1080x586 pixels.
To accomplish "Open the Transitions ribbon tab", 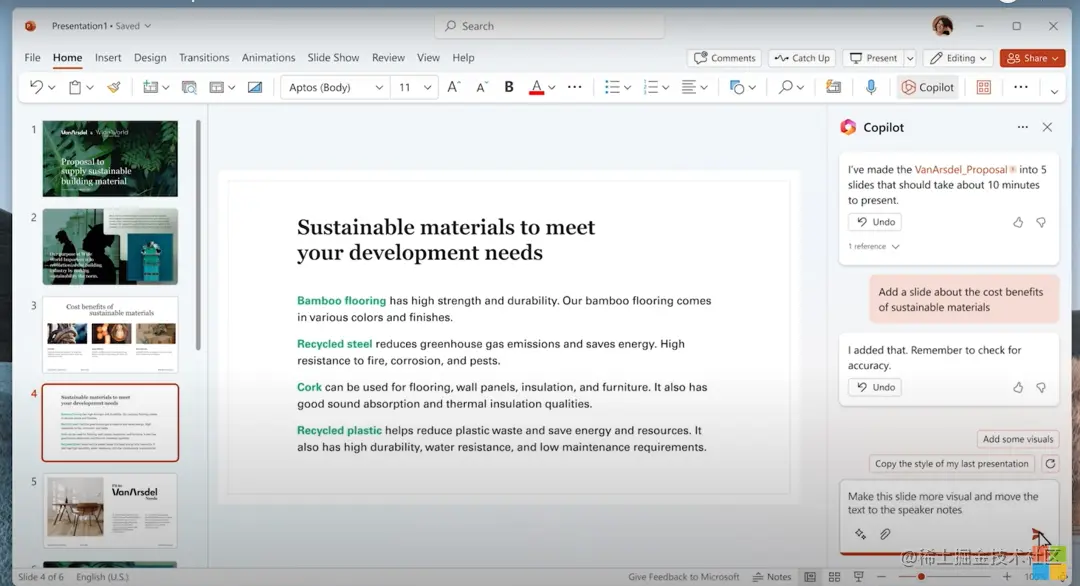I will 205,58.
